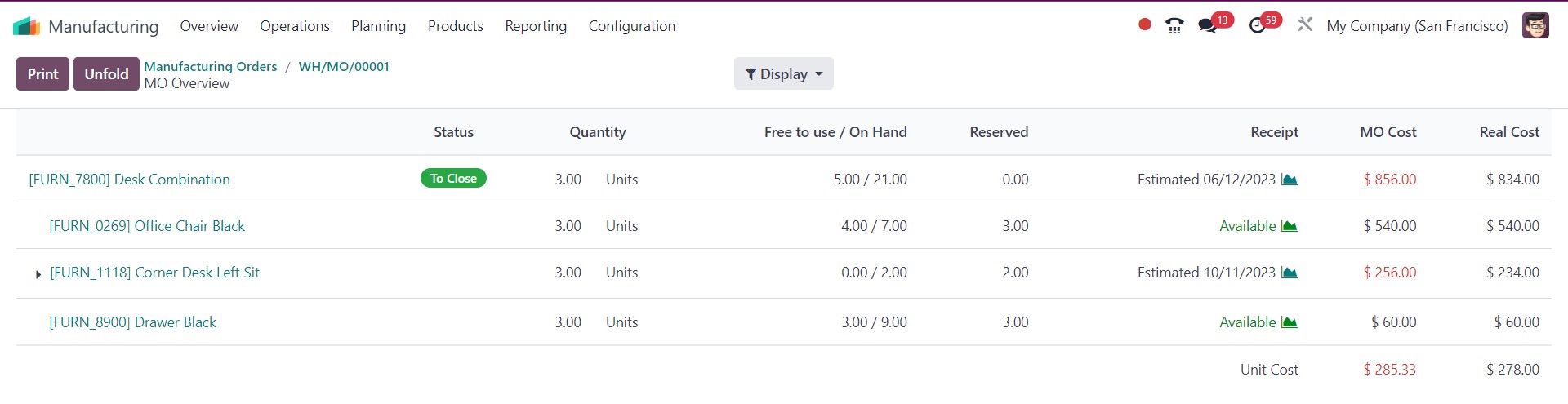Click the 4.00 / 7.00 on hand value
Screen dimensions: 1568x404
[874, 226]
